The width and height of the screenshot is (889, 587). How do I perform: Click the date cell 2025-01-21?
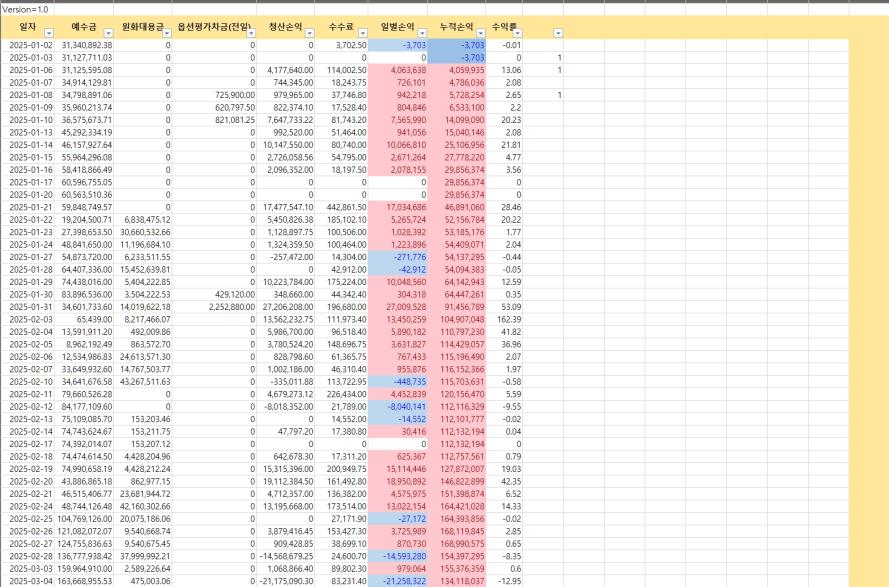pos(28,208)
